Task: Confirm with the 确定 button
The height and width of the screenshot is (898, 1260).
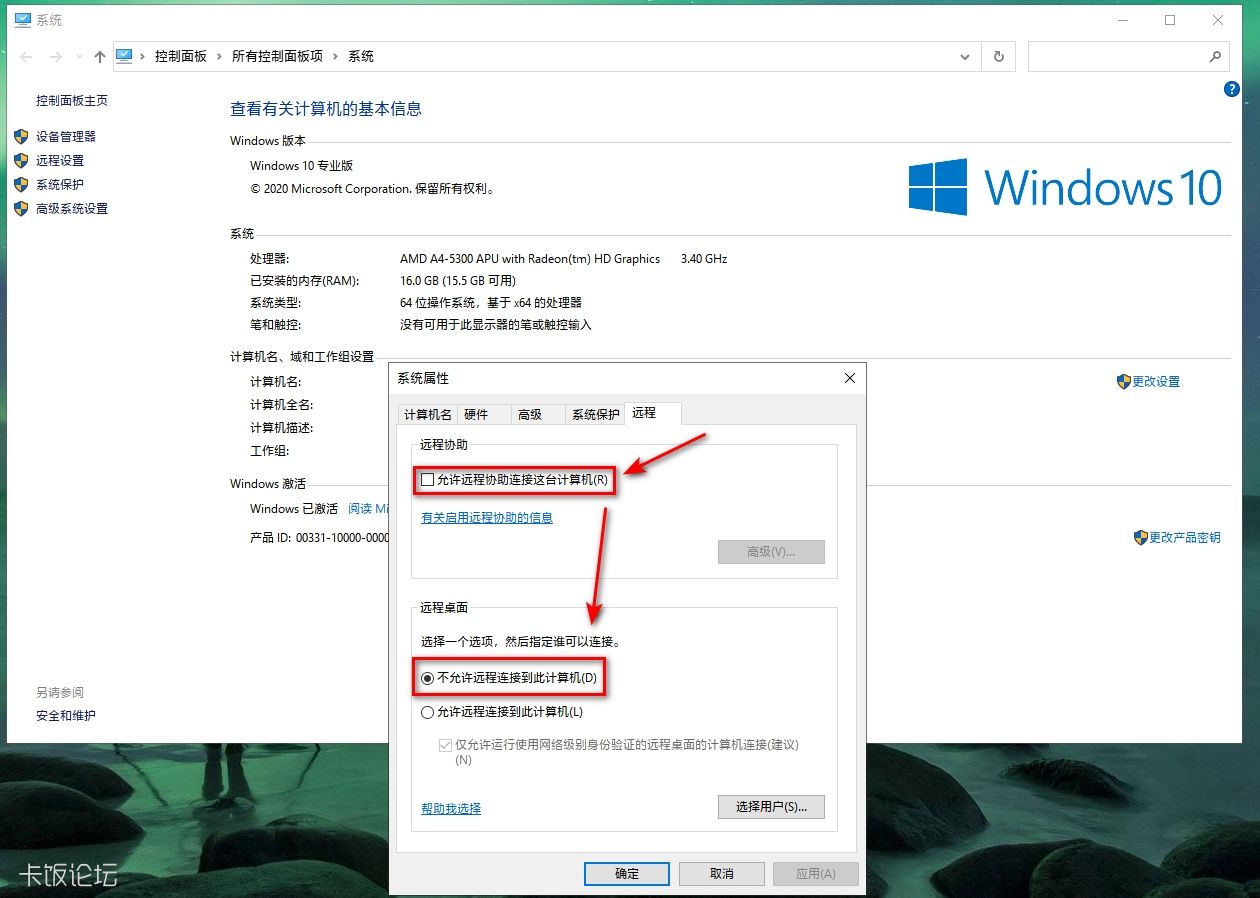Action: (x=627, y=874)
